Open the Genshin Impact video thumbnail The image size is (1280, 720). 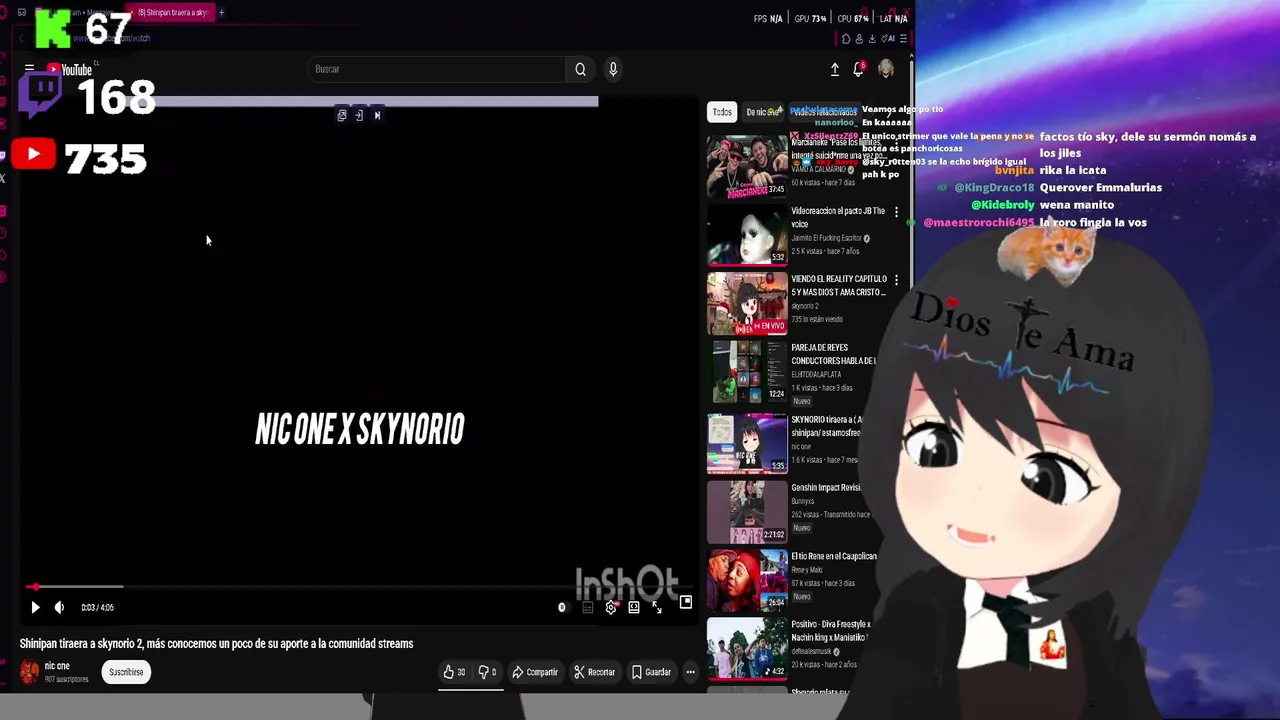click(x=747, y=511)
